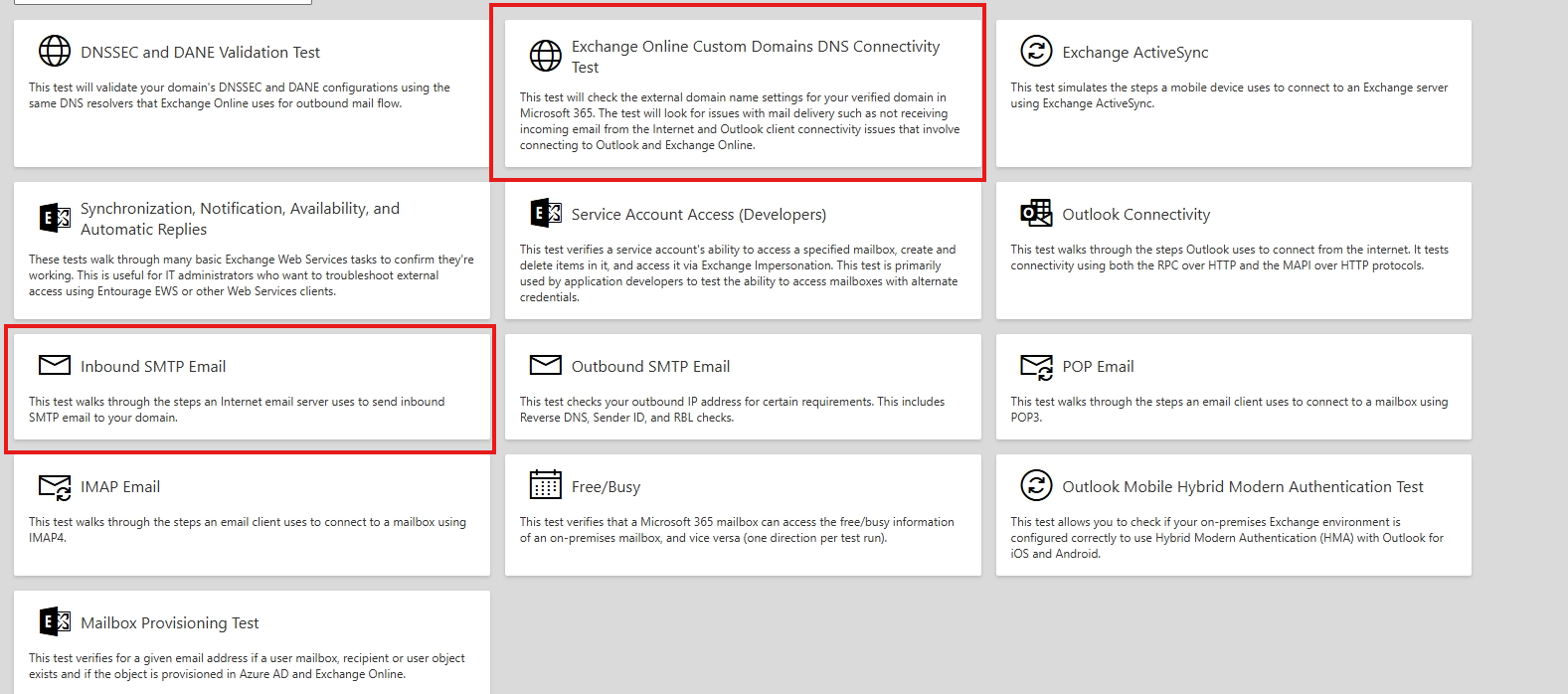Viewport: 1568px width, 694px height.
Task: Click the sync icon next to Exchange ActiveSync
Action: point(1036,51)
